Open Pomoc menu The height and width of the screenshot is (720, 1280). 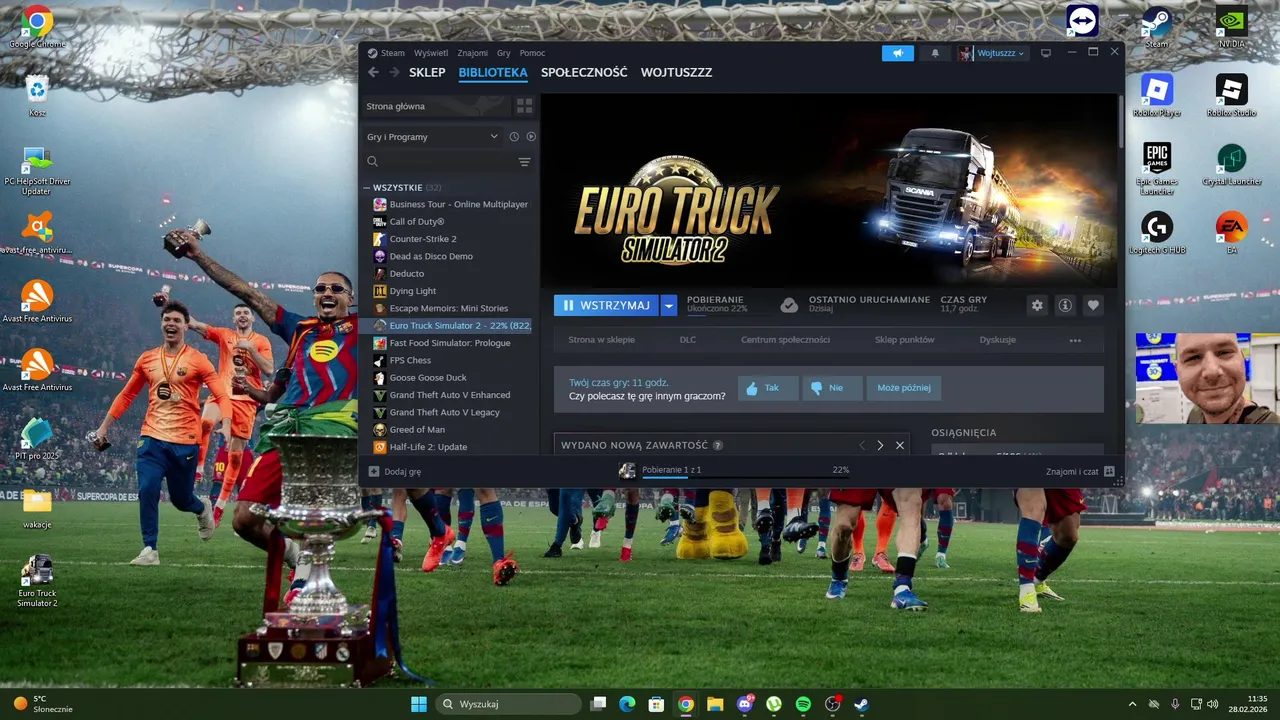pyautogui.click(x=532, y=53)
